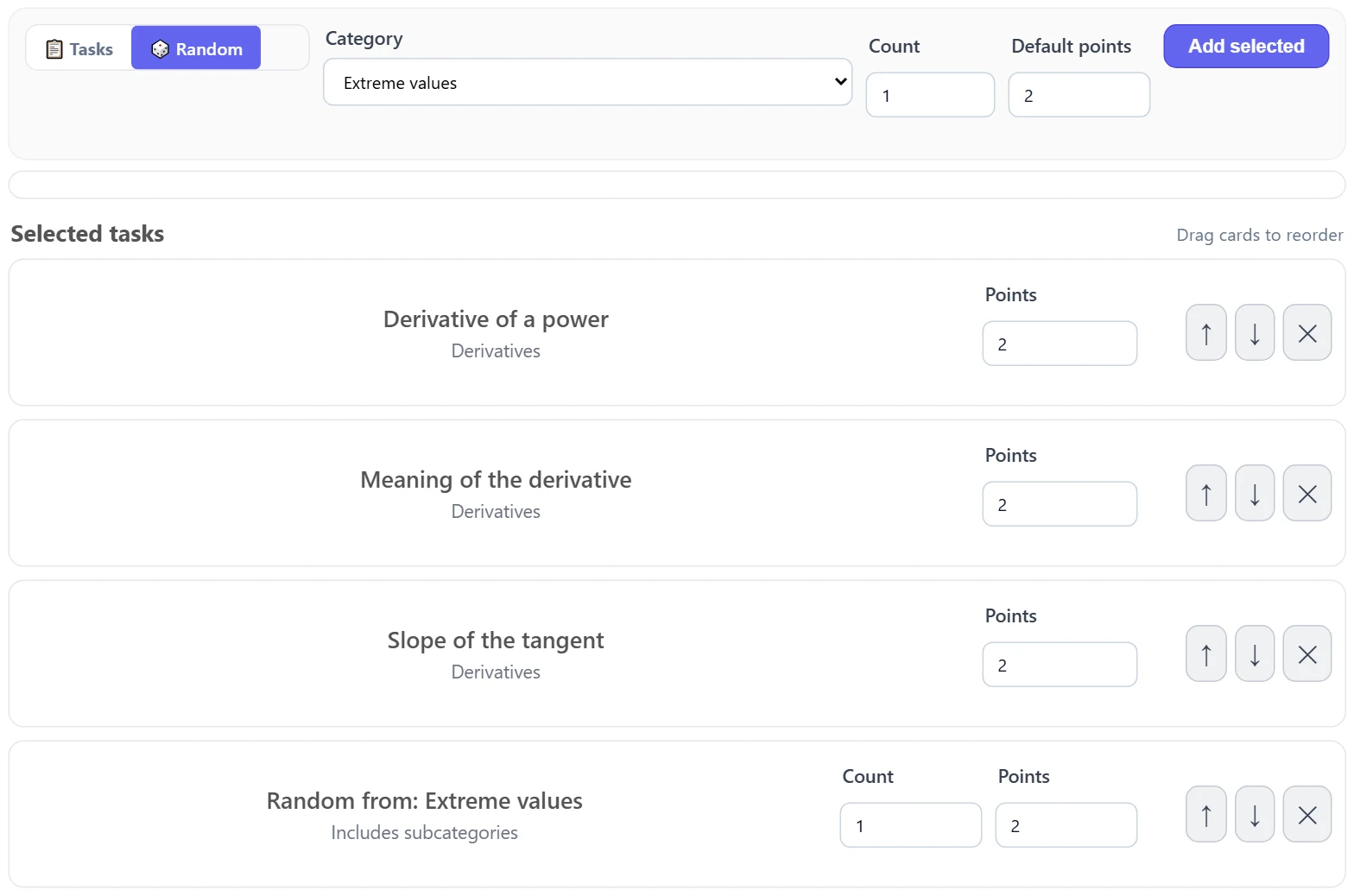
Task: Click the clipboard icon on Tasks tab
Action: coord(54,49)
